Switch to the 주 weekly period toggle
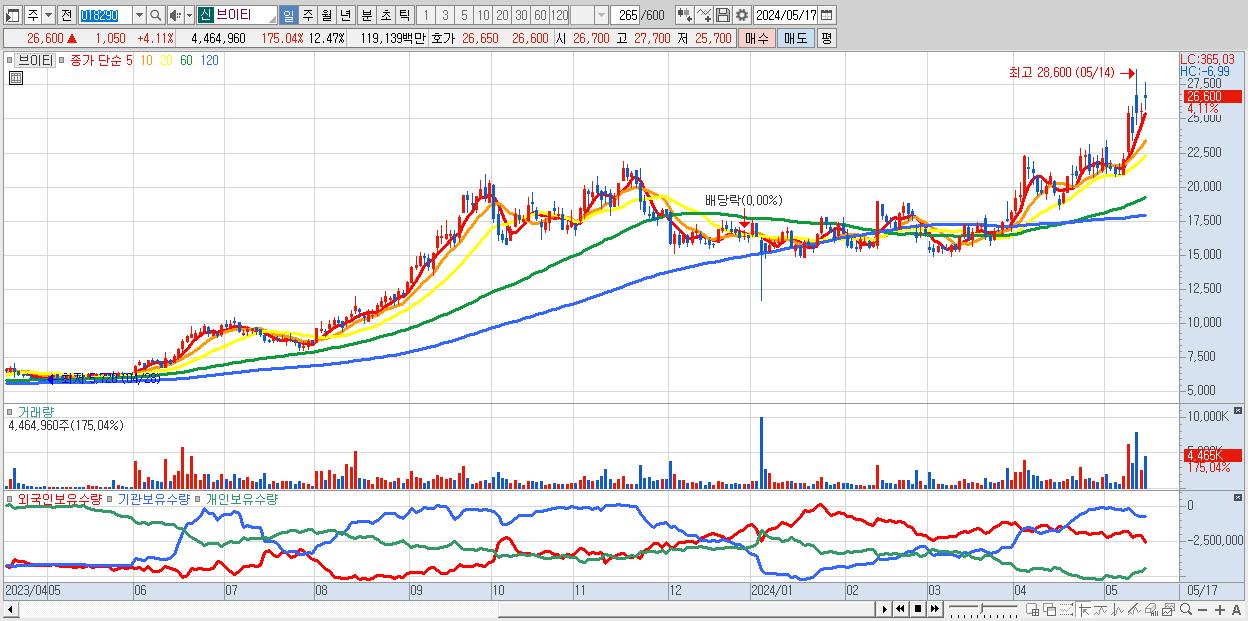This screenshot has height=621, width=1248. coord(307,15)
